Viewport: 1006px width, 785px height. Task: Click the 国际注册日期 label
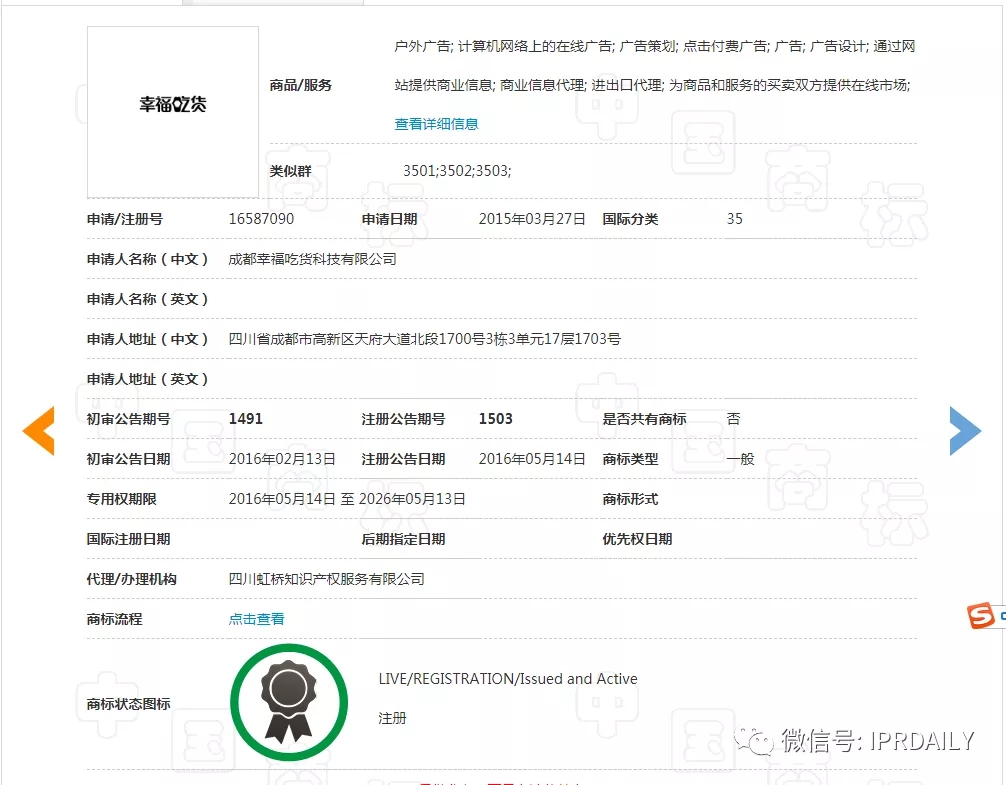[x=128, y=539]
